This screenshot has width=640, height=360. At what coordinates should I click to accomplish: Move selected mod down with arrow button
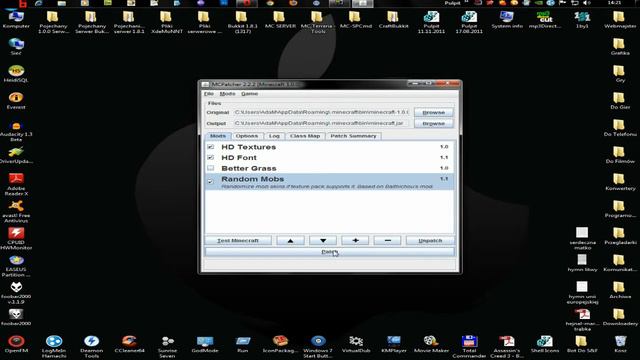323,240
